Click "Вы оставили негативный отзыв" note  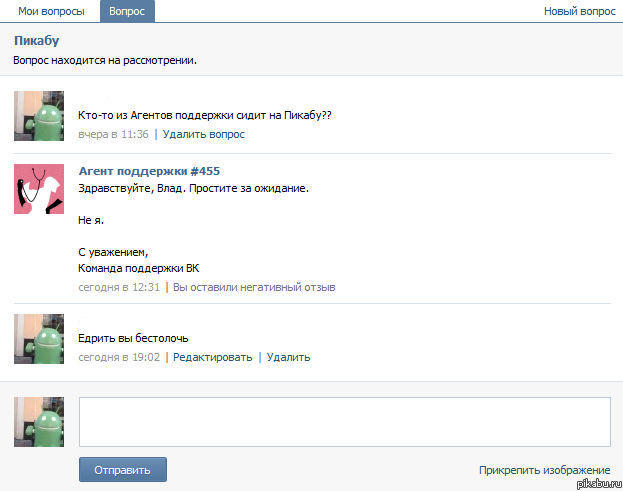254,287
